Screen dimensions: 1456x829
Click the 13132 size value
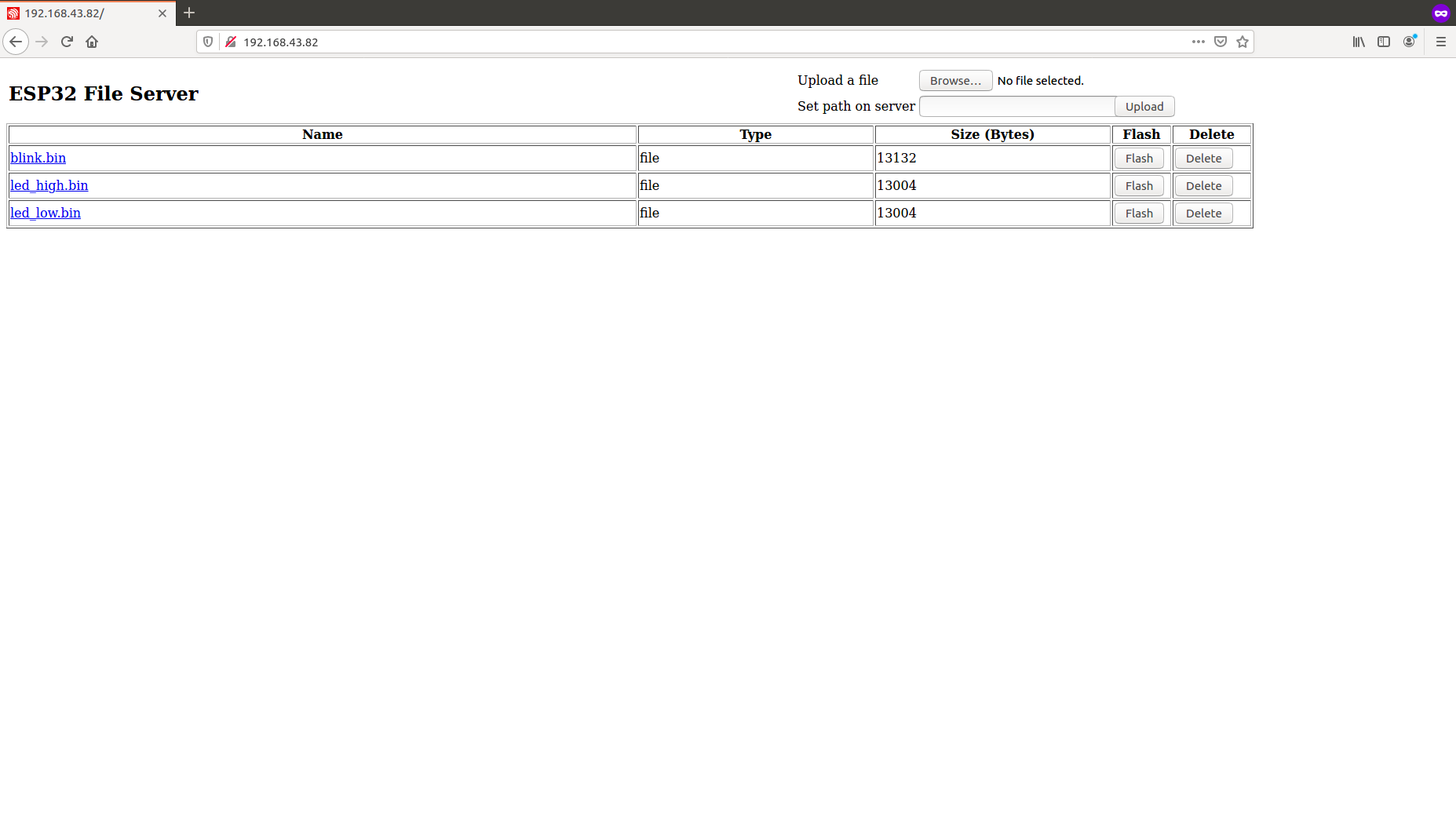tap(896, 158)
